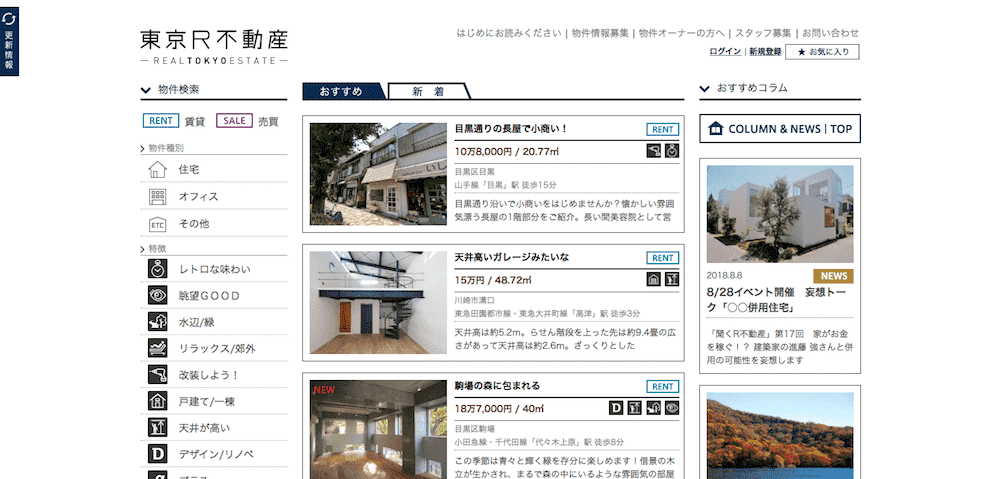This screenshot has height=479, width=1000.
Task: Switch to the 新着 tab
Action: (x=428, y=92)
